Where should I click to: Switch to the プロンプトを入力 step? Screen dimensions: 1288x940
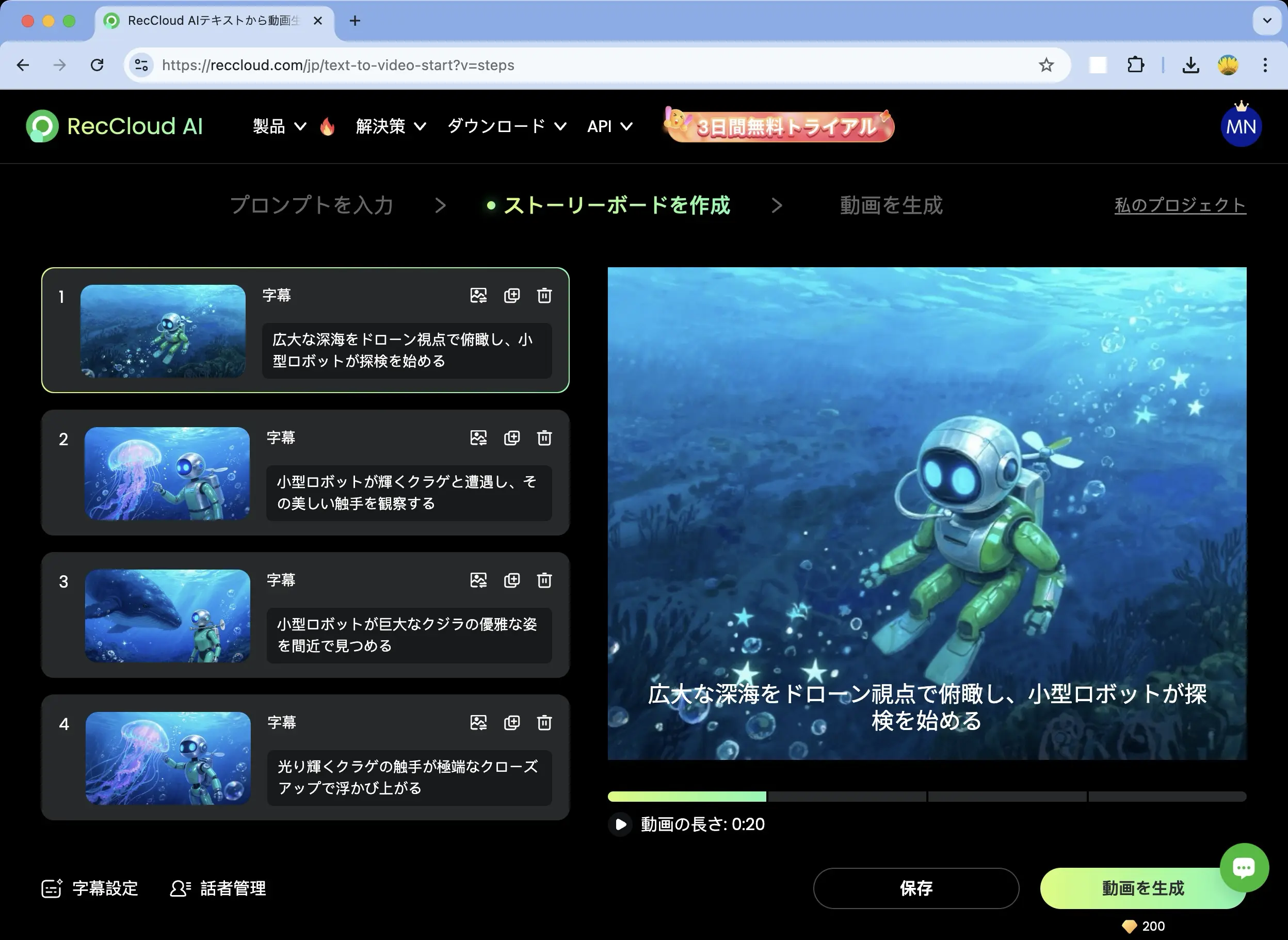(311, 205)
